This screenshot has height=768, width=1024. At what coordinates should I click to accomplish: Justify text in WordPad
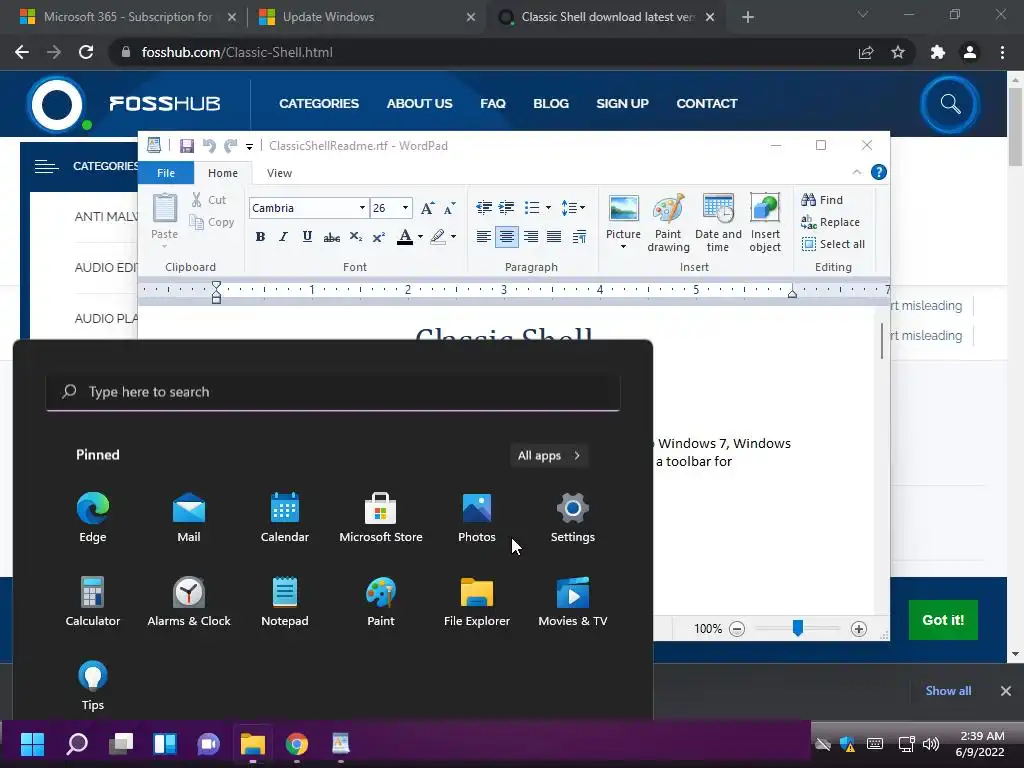point(554,236)
